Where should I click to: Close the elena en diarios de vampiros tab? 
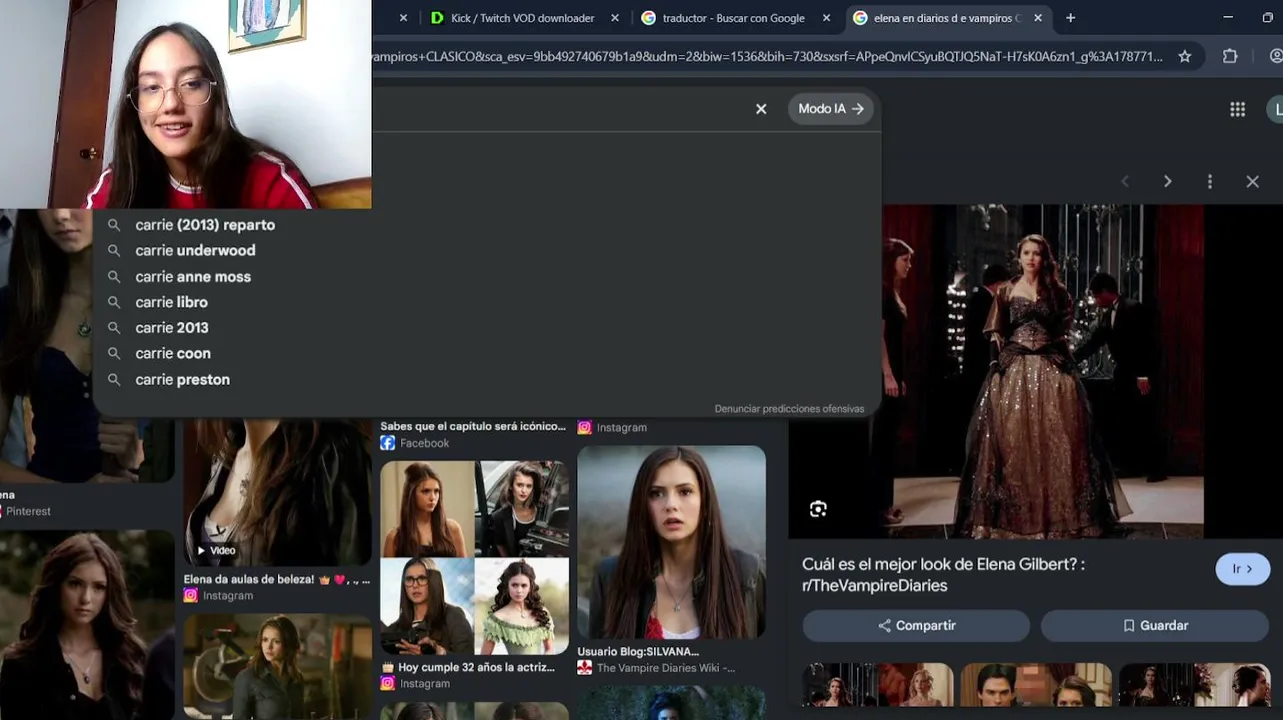1038,18
